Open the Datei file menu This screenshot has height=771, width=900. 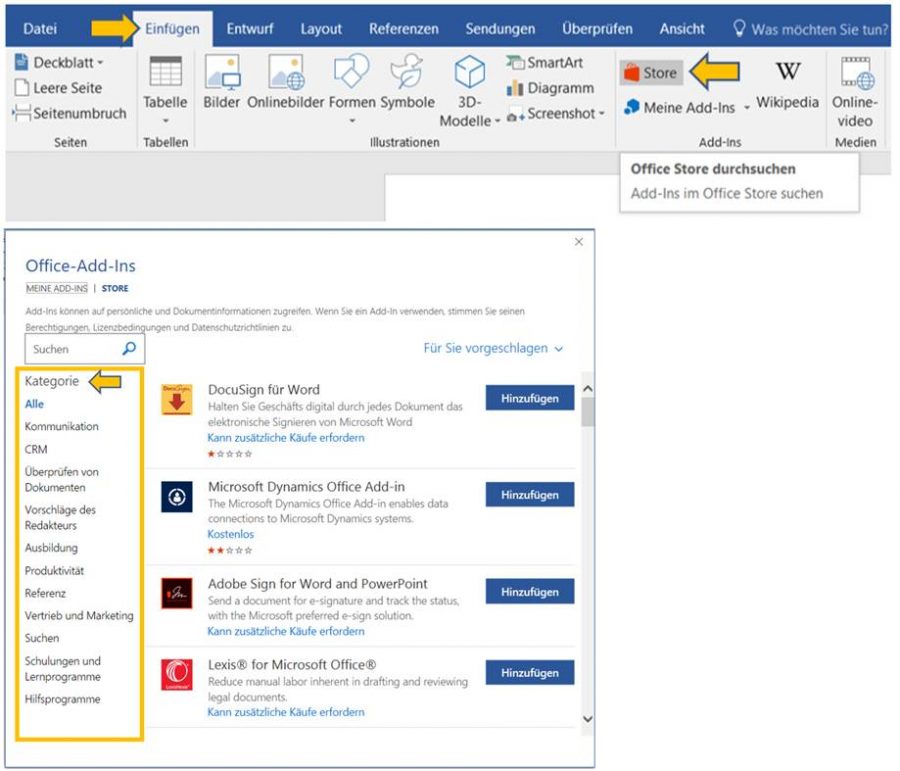point(40,29)
